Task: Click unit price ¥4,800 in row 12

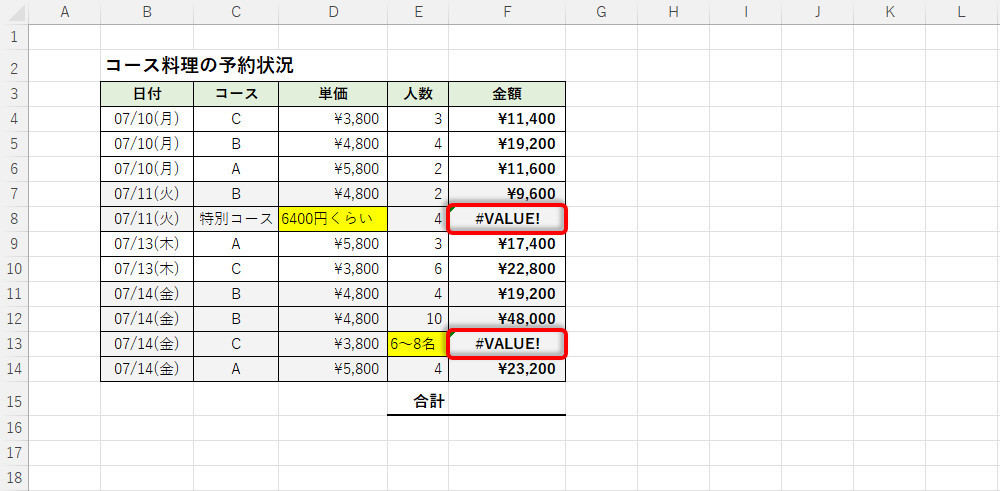Action: pyautogui.click(x=333, y=319)
